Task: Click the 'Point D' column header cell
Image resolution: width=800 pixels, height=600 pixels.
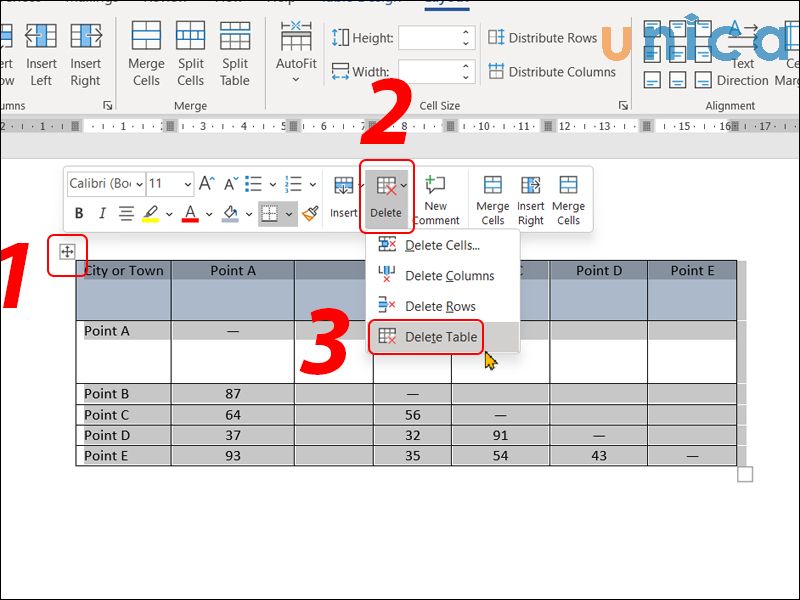Action: [x=599, y=290]
